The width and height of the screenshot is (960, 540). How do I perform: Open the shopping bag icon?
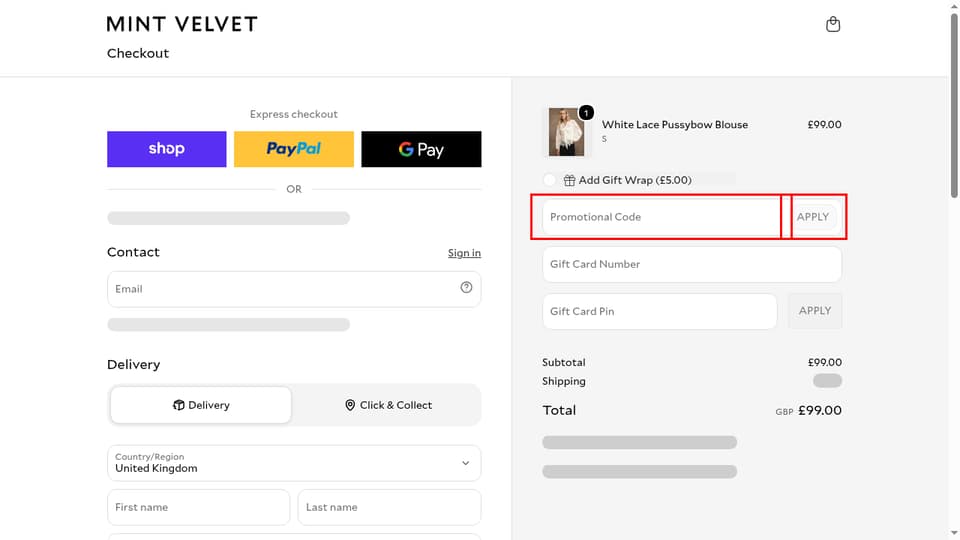click(x=833, y=24)
